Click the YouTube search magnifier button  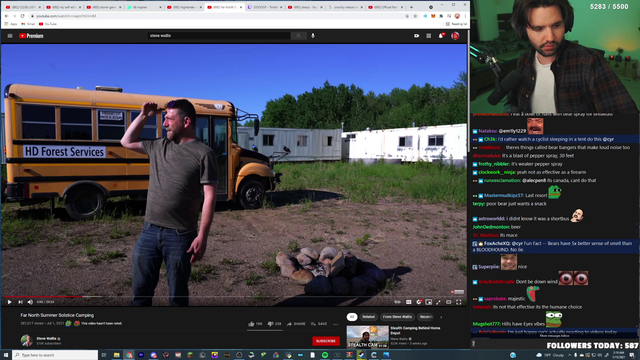[298, 36]
